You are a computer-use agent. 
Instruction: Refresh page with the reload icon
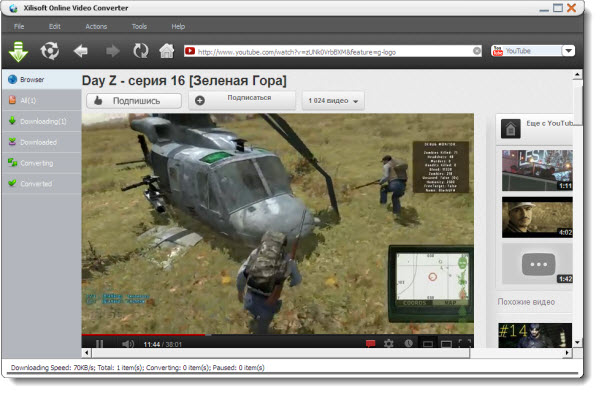coord(141,51)
